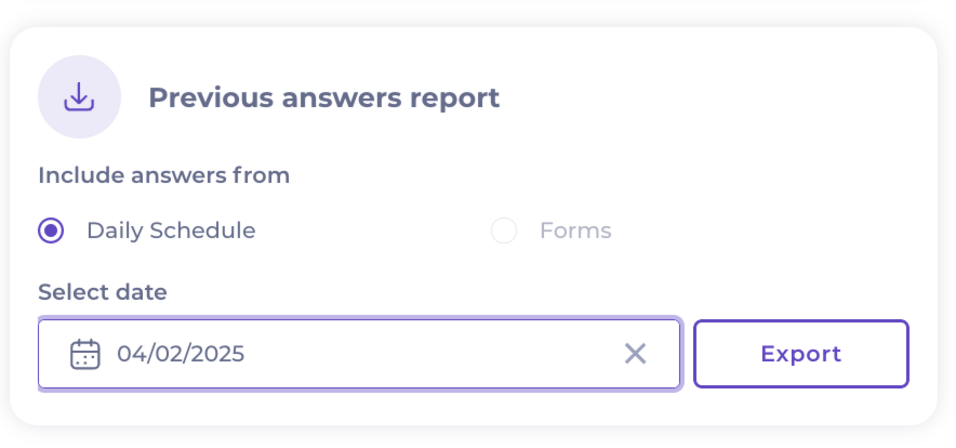Click the "Include answers from" label

coord(164,176)
